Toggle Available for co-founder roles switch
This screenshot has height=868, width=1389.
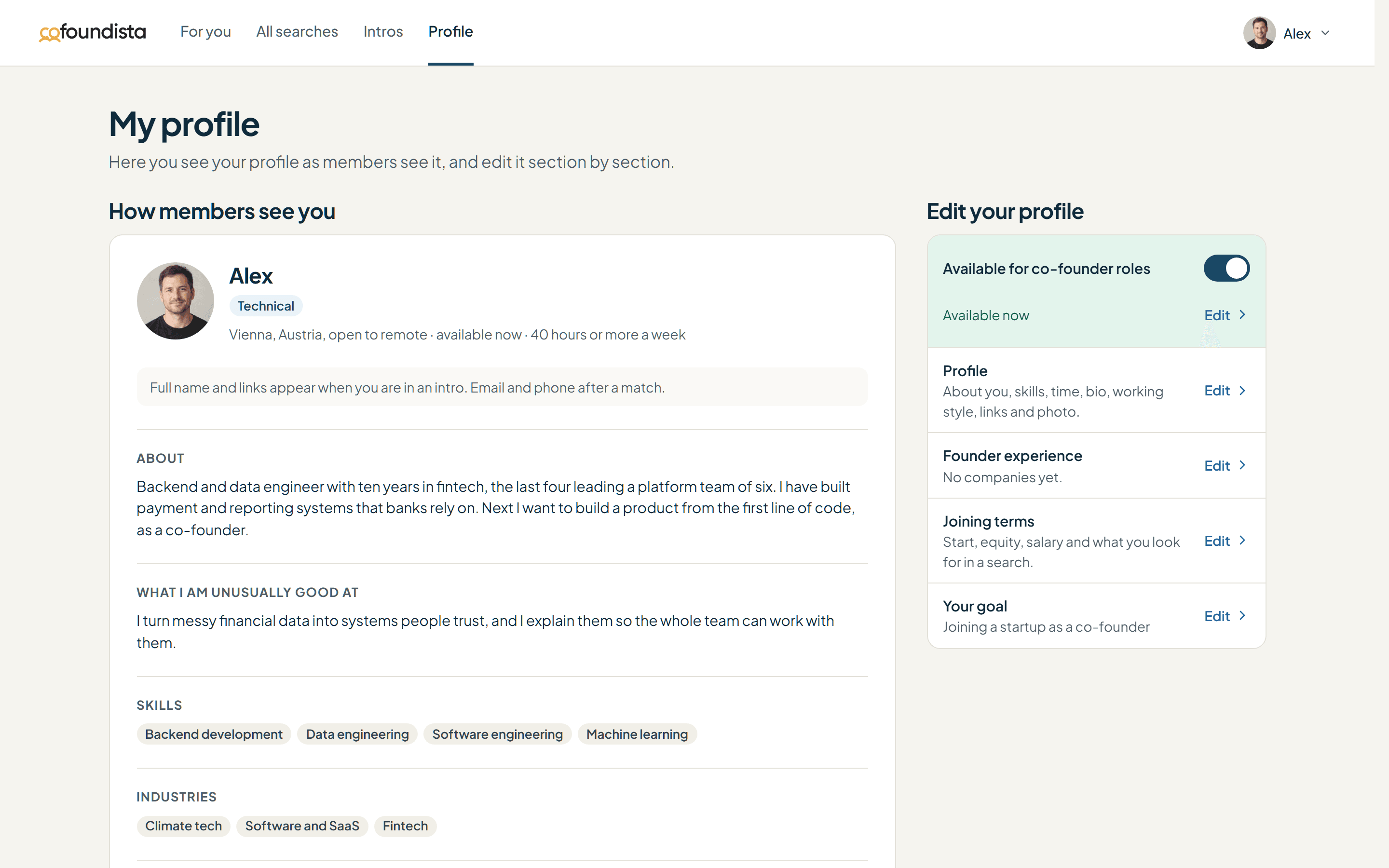(1226, 268)
